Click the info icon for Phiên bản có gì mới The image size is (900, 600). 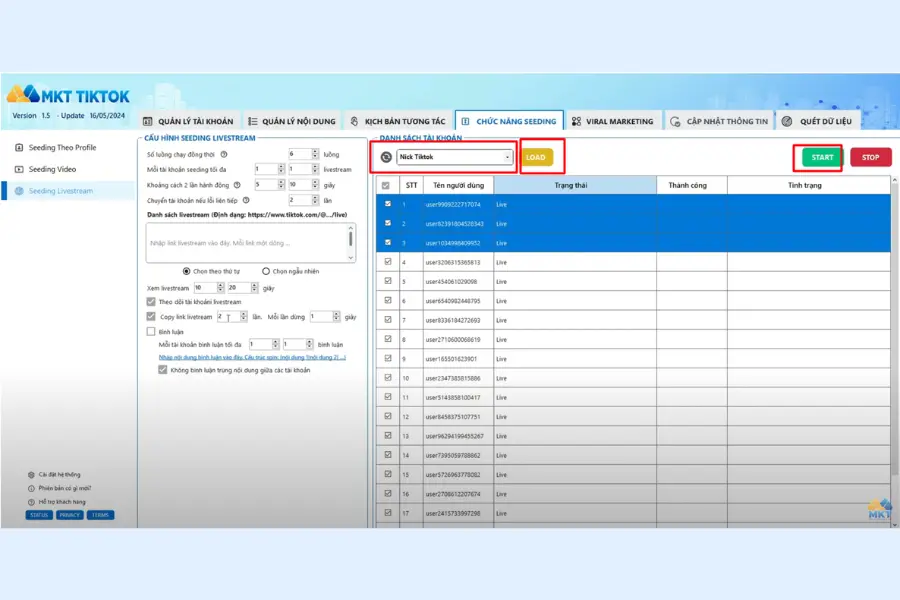tap(31, 489)
